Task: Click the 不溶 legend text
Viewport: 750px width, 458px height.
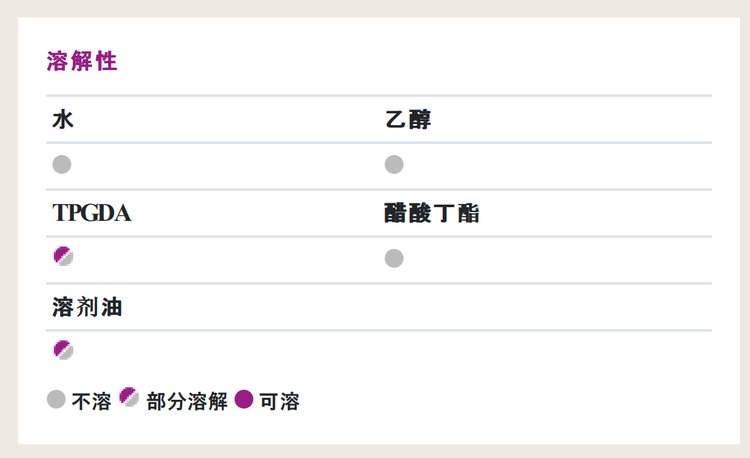Action: 91,401
